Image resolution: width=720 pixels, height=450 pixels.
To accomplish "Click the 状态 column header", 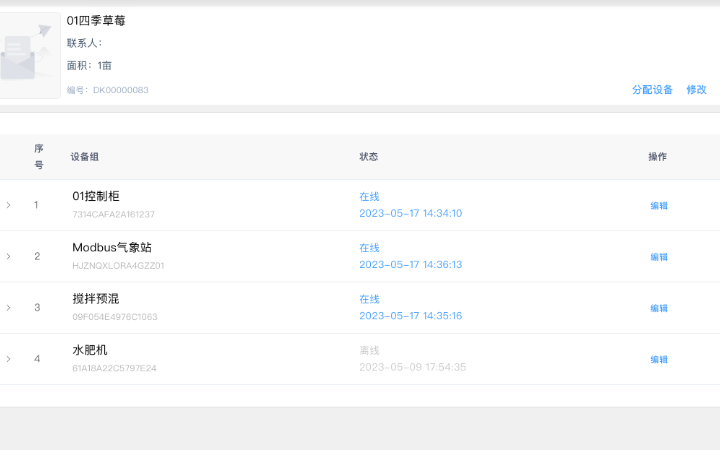I will pyautogui.click(x=369, y=157).
